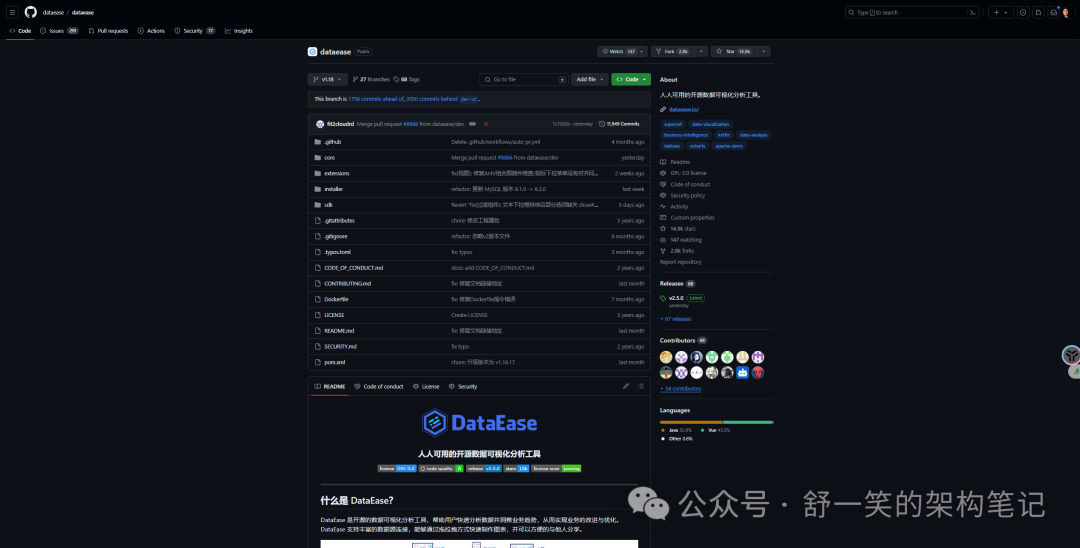
Task: Click the GitHub logo home icon
Action: point(30,12)
